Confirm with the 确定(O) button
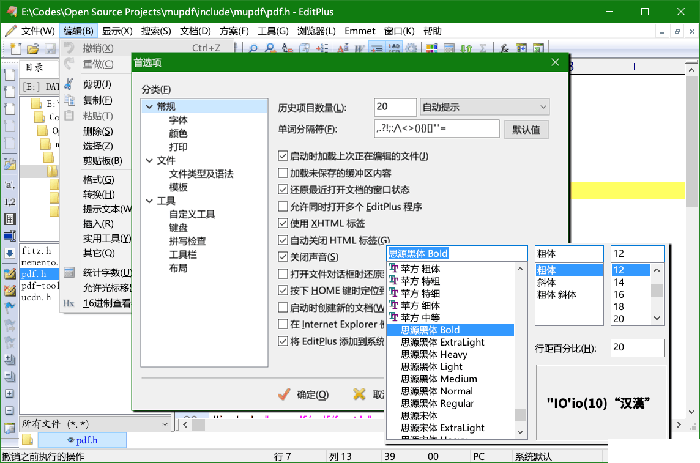Viewport: 700px width, 463px height. coord(304,394)
